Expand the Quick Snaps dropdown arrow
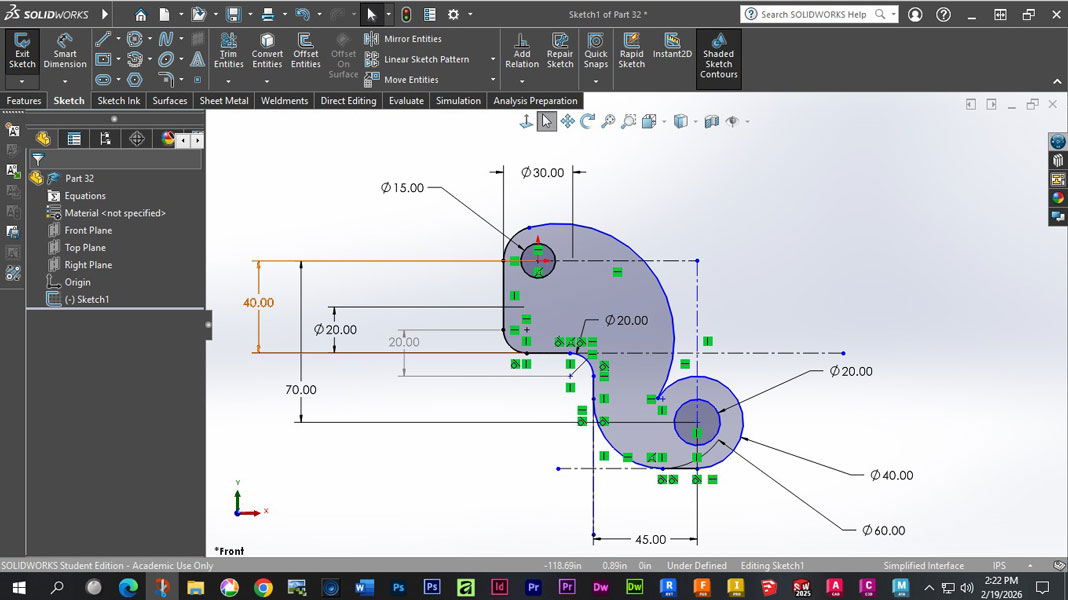Image resolution: width=1068 pixels, height=600 pixels. coord(595,82)
